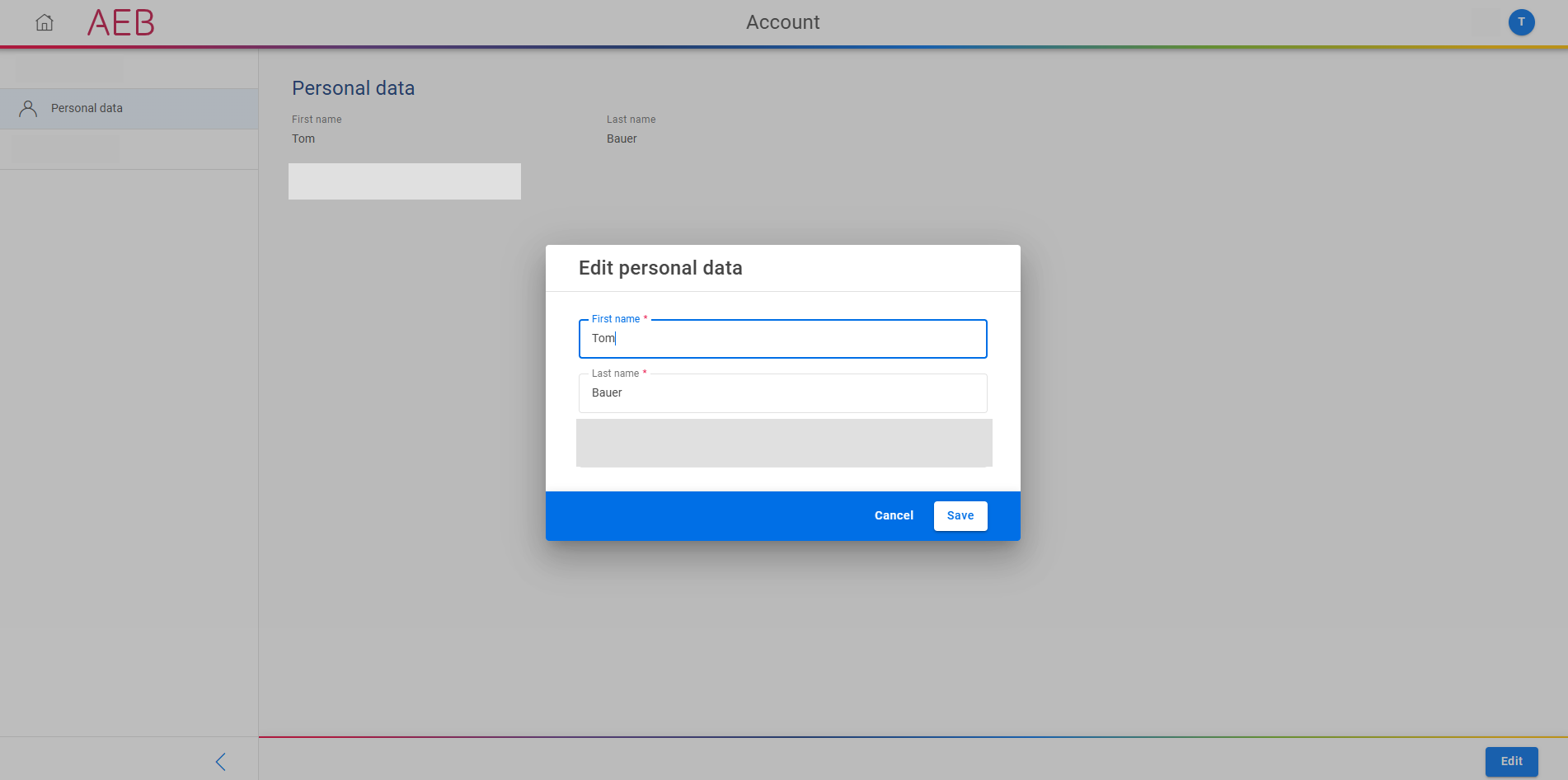Click the First name value Tom on the page

tap(303, 139)
